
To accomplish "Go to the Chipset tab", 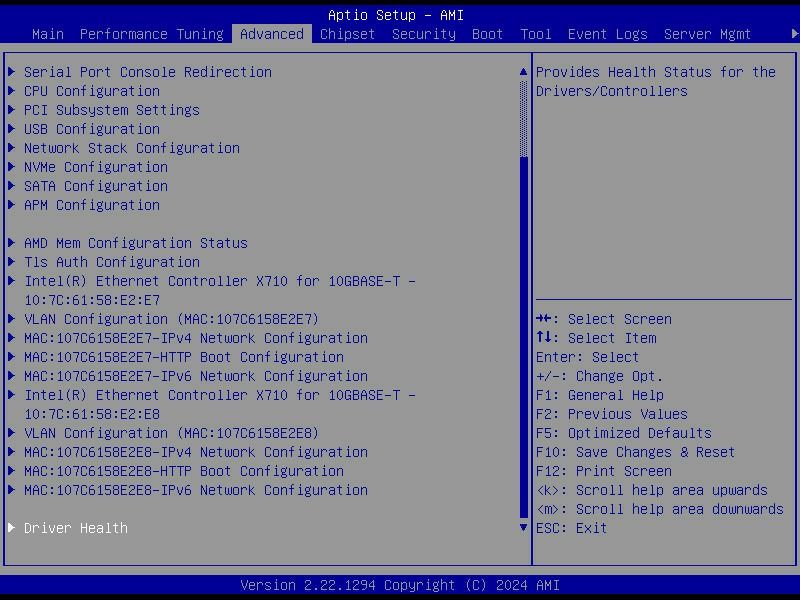I will [x=347, y=34].
